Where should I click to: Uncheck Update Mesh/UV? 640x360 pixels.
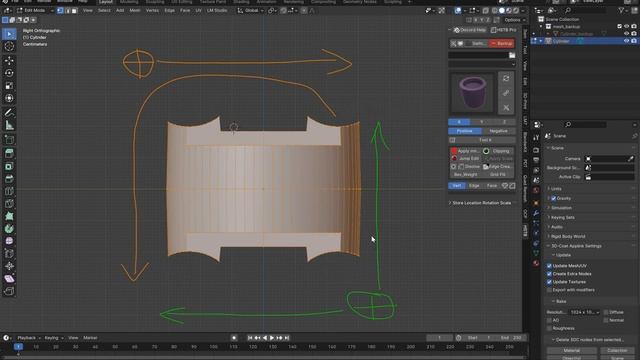[x=549, y=266]
